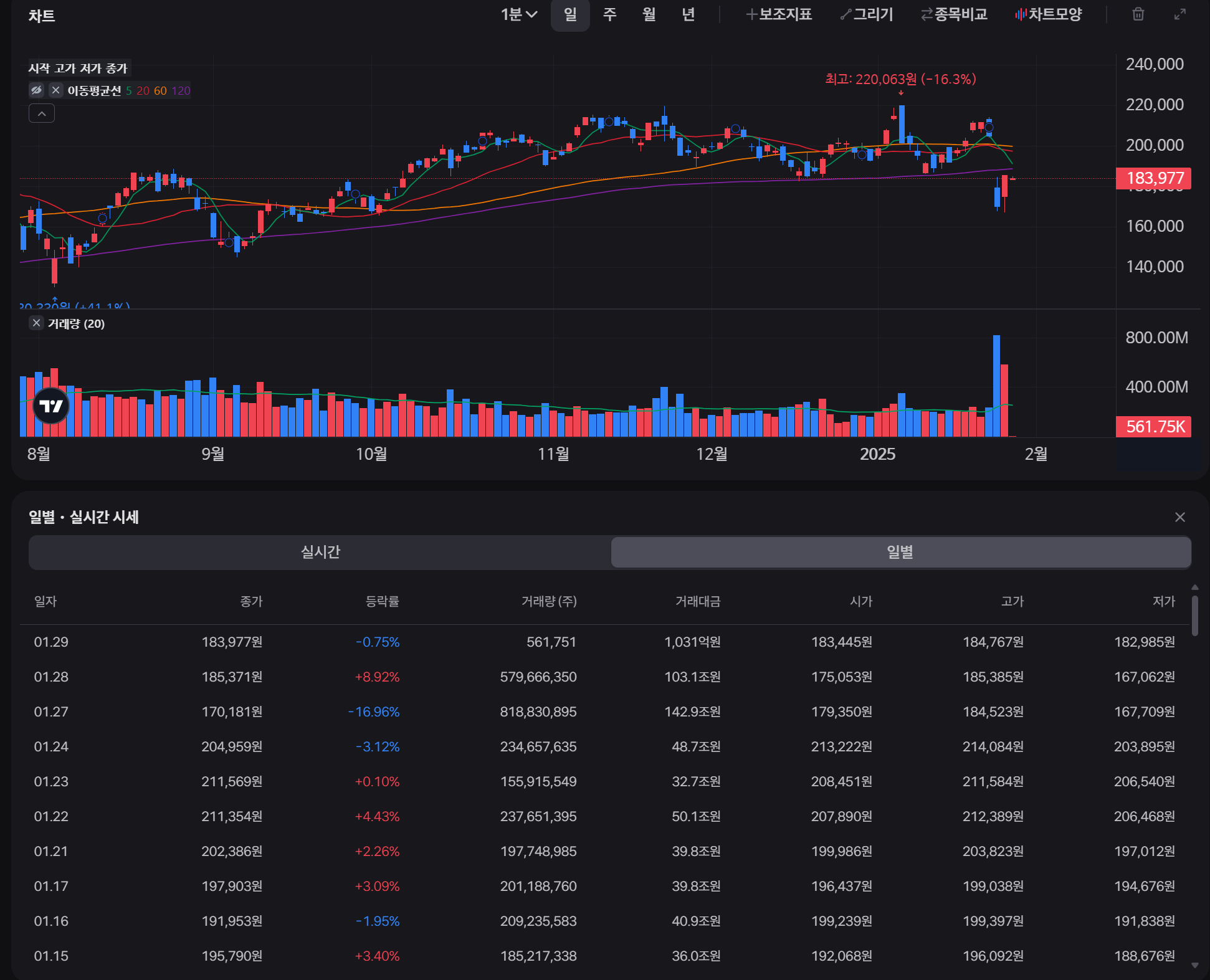Click the TradingView logo badge
This screenshot has width=1210, height=980.
click(x=51, y=406)
